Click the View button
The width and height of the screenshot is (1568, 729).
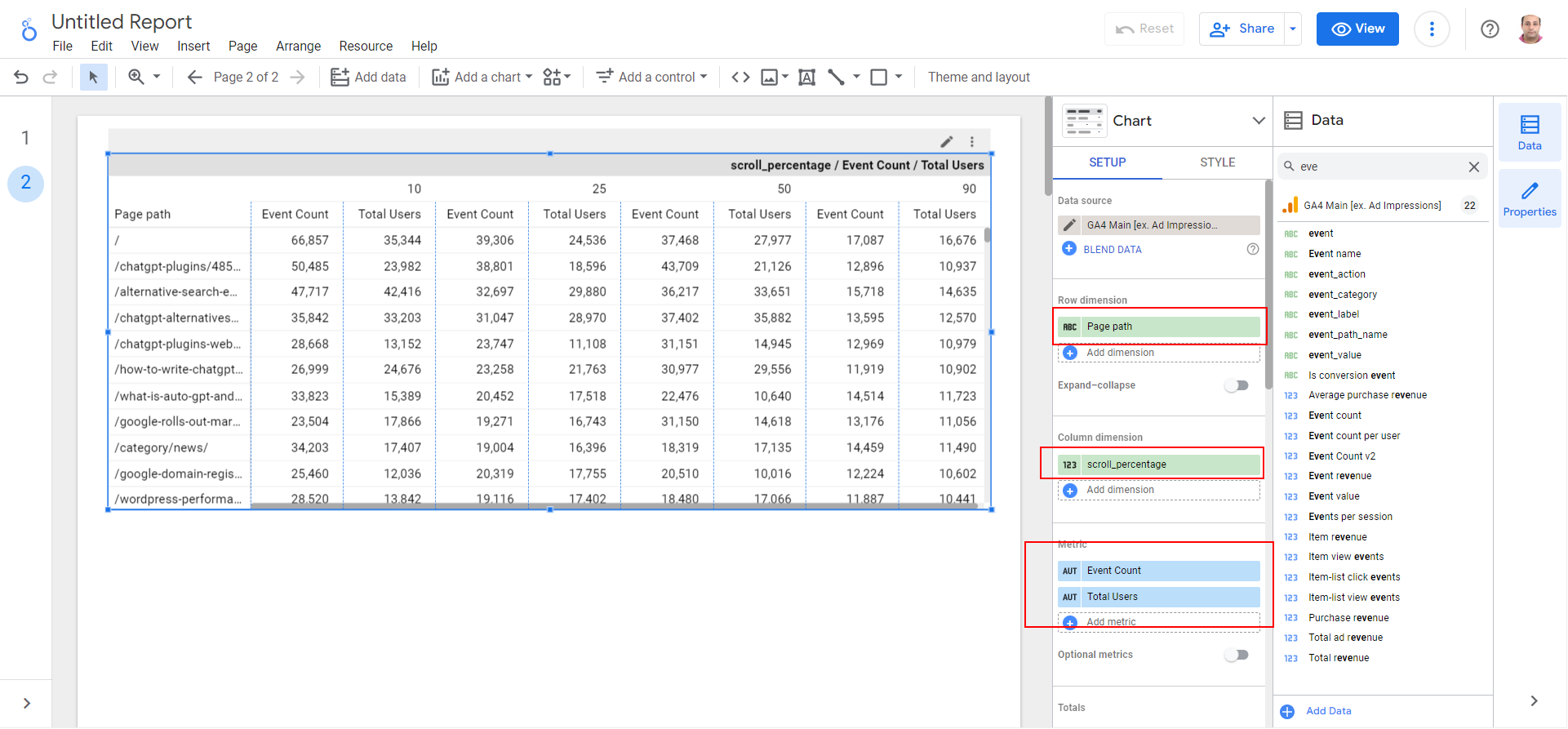click(x=1357, y=29)
